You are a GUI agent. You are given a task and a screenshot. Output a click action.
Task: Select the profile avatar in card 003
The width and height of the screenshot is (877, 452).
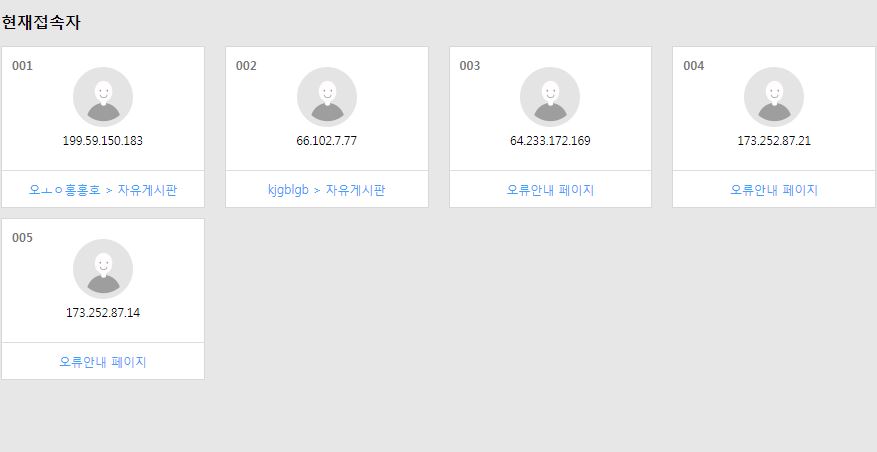click(550, 97)
